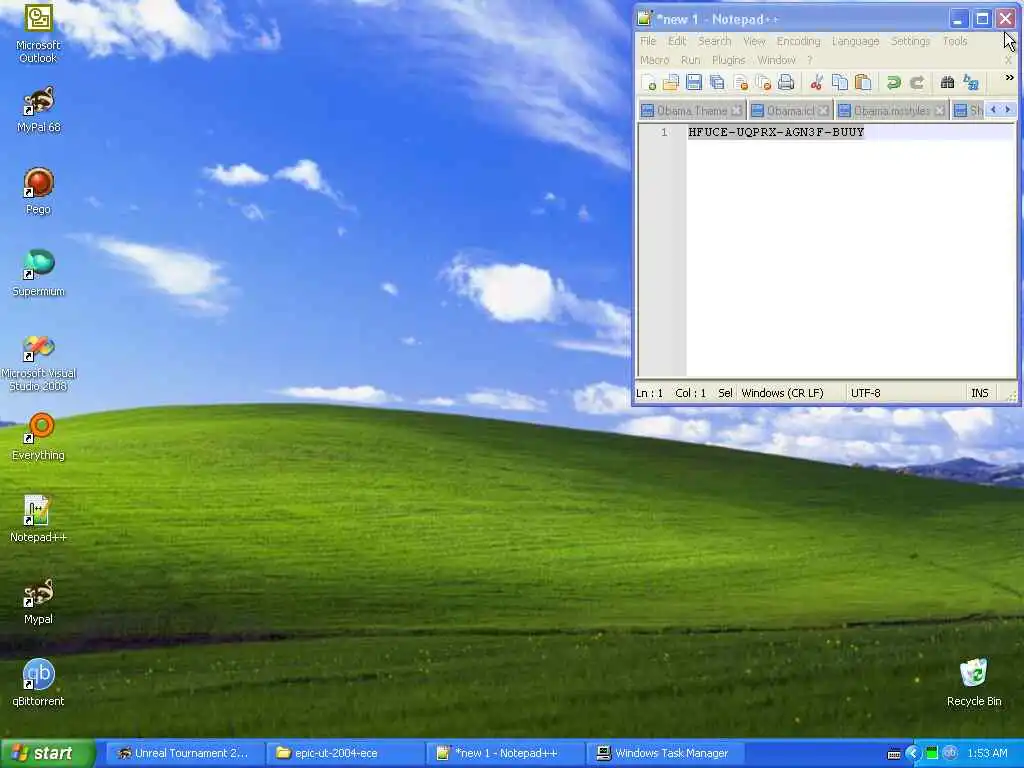Switch to the Obama Theme tab
Screen dimensions: 1024x768
(691, 110)
